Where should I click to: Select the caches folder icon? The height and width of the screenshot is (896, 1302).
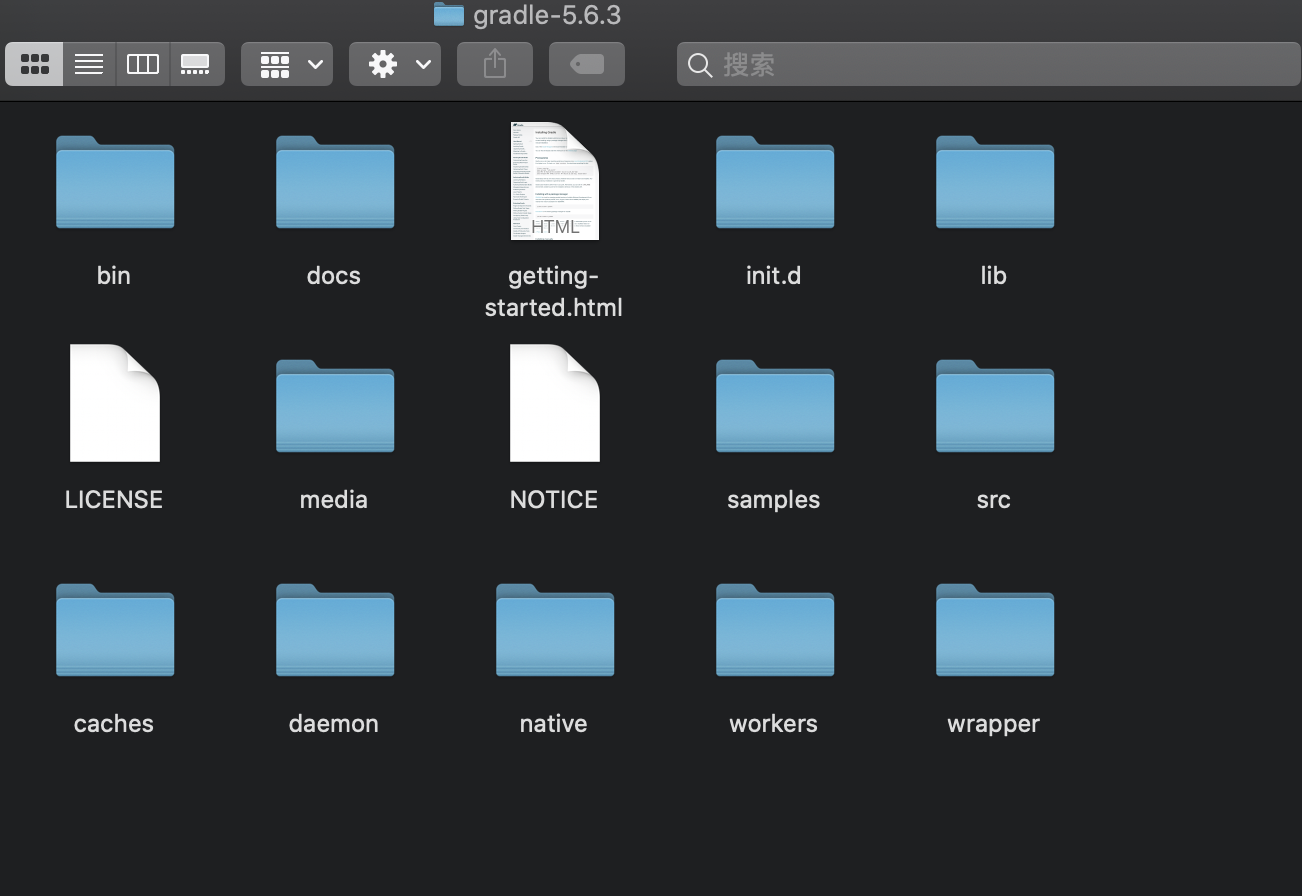tap(115, 630)
